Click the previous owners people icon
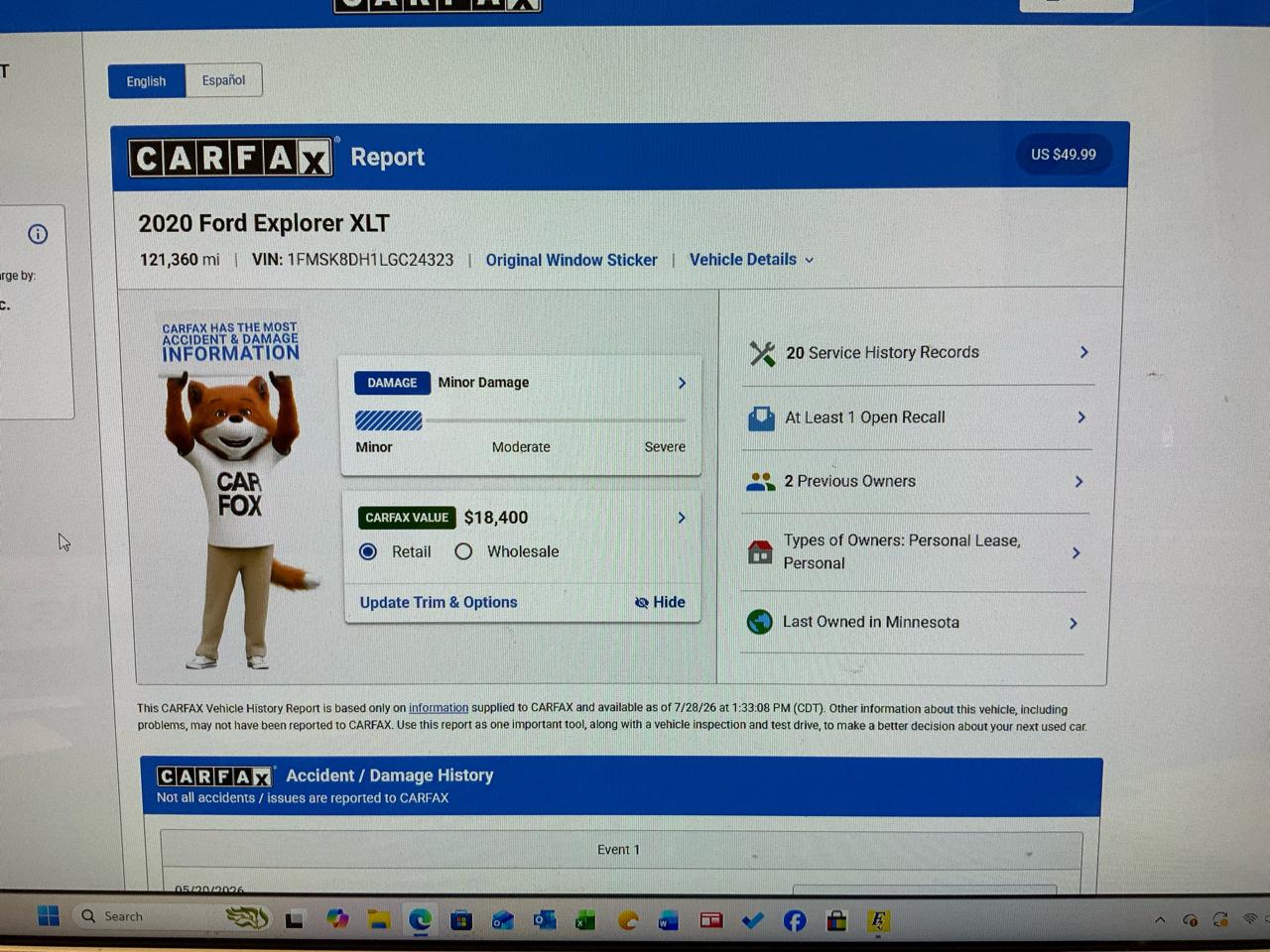The width and height of the screenshot is (1270, 952). tap(760, 482)
